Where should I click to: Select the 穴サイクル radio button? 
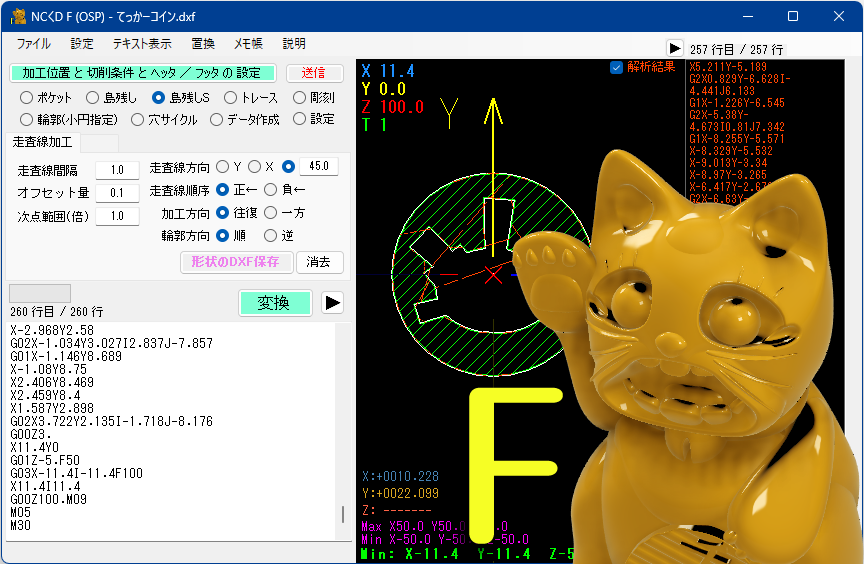coord(137,120)
